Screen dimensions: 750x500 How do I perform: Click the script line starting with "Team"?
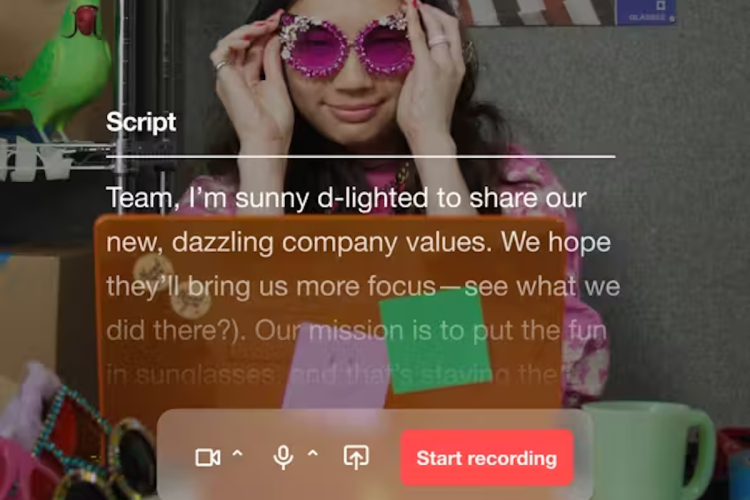click(346, 197)
